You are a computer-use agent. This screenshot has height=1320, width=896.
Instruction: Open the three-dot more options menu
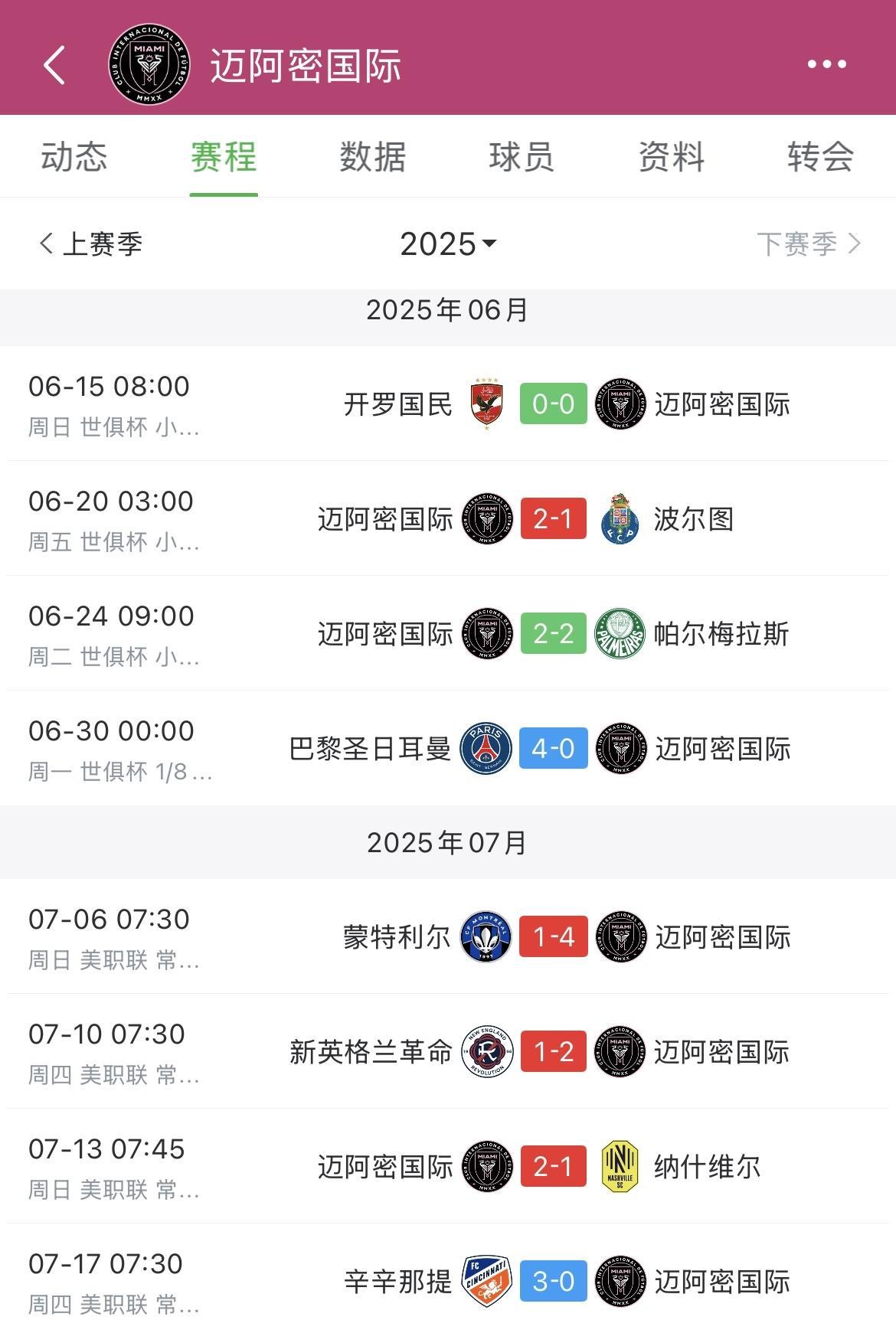826,64
